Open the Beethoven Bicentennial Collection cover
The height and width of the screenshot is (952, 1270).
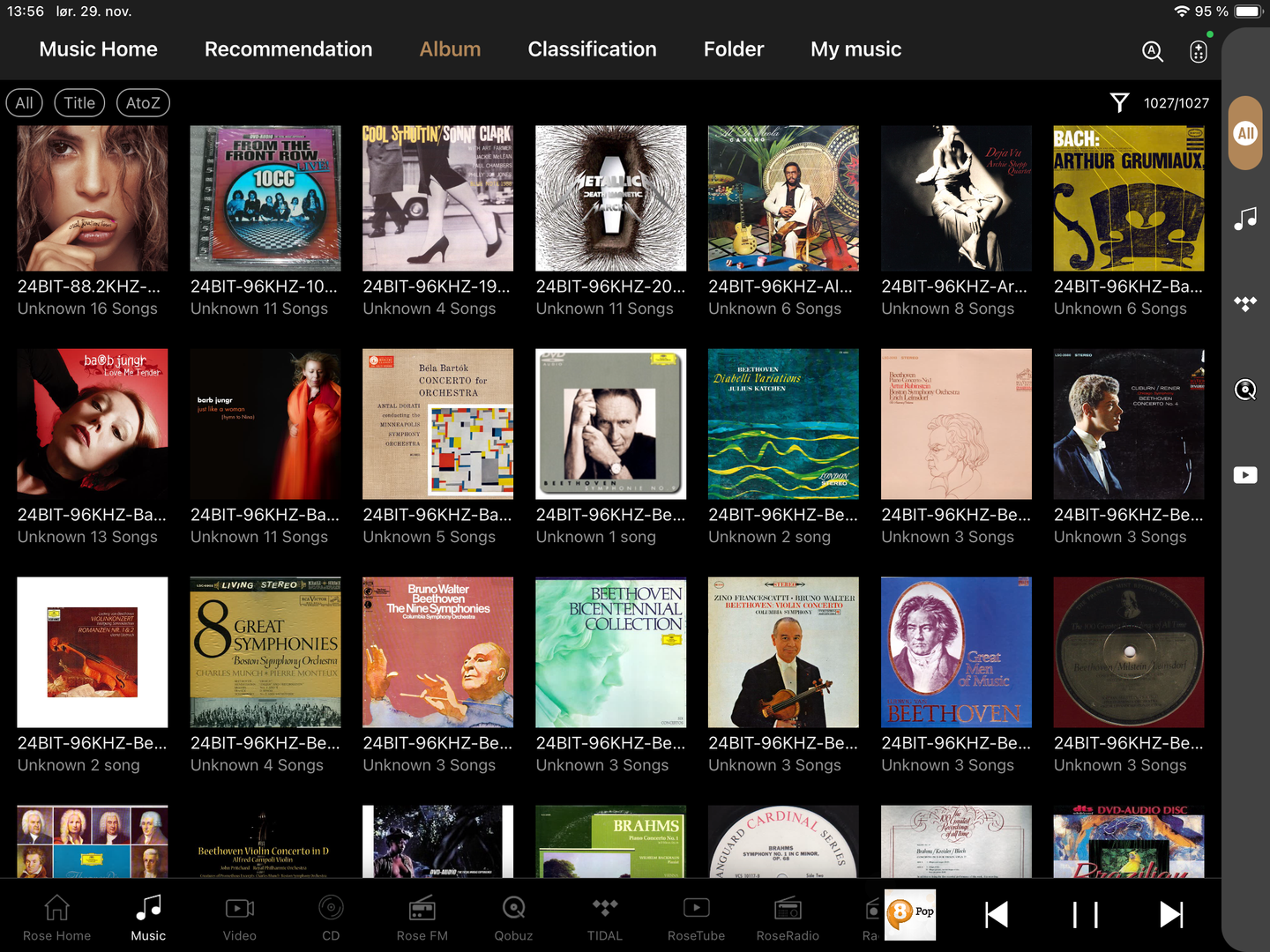[611, 652]
